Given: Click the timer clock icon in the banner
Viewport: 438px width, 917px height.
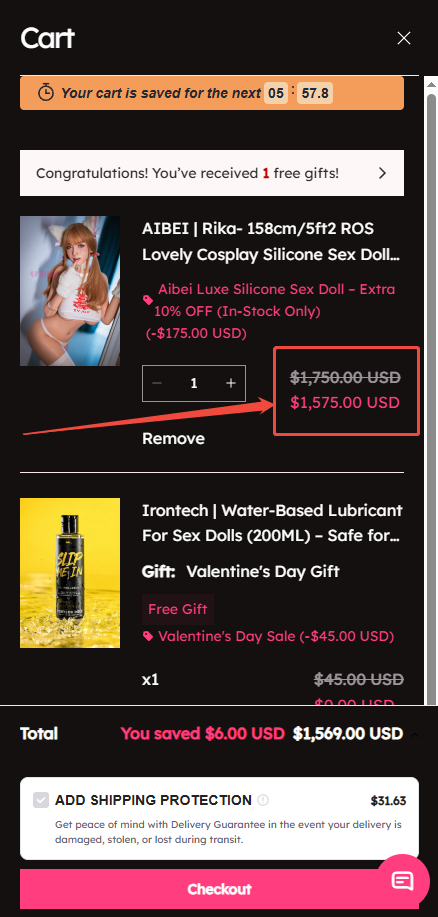Looking at the screenshot, I should pos(46,92).
